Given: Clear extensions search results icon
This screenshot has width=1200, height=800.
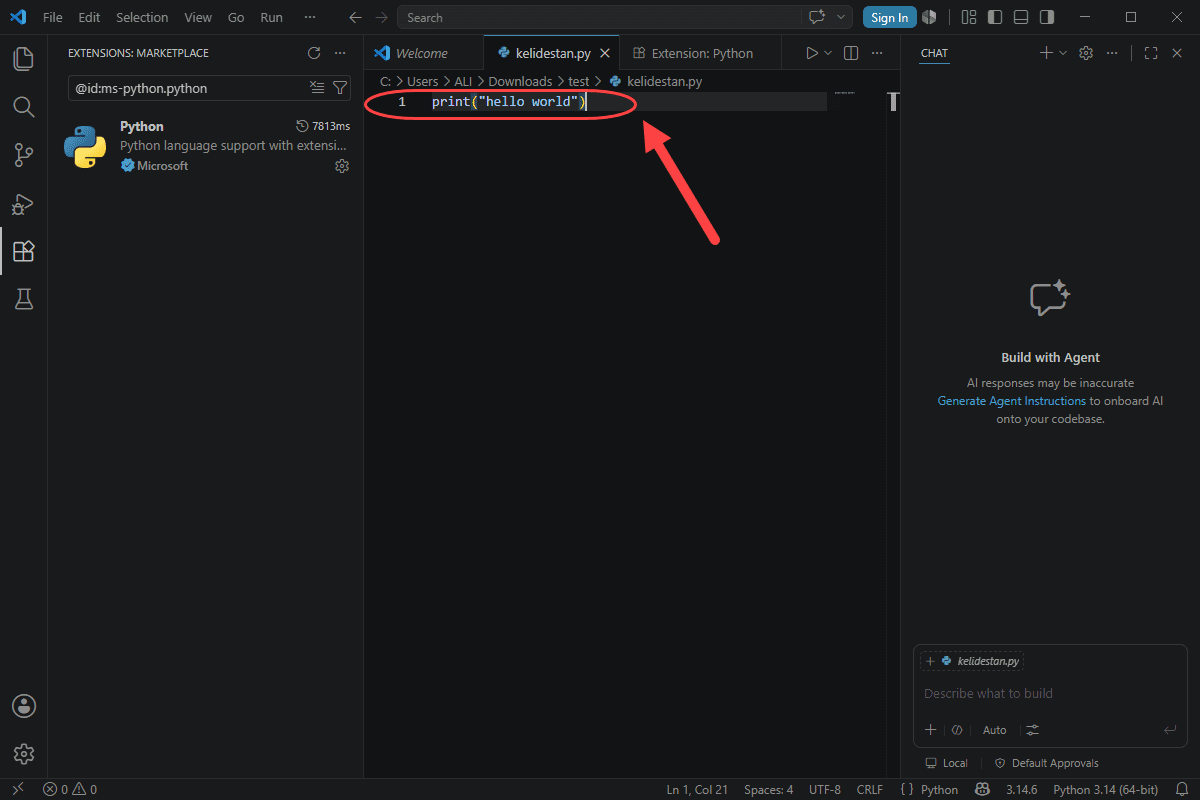Looking at the screenshot, I should click(317, 88).
